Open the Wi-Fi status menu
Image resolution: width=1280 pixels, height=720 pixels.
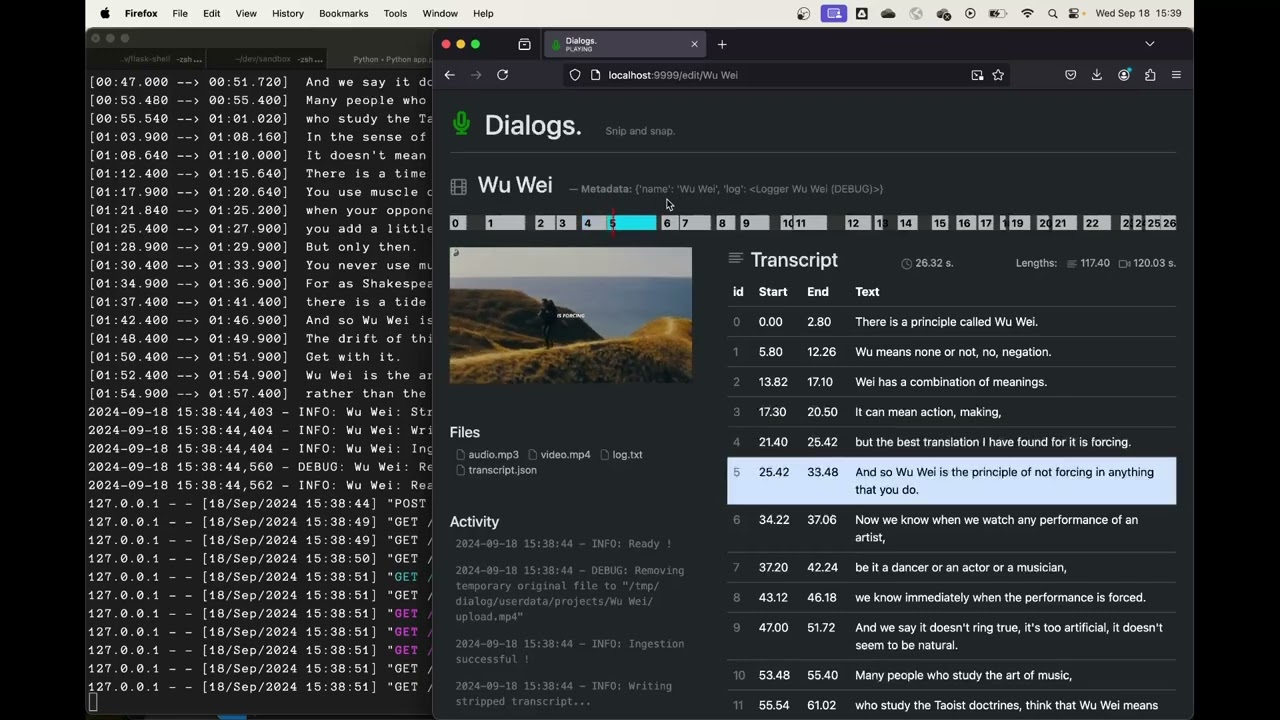1027,13
